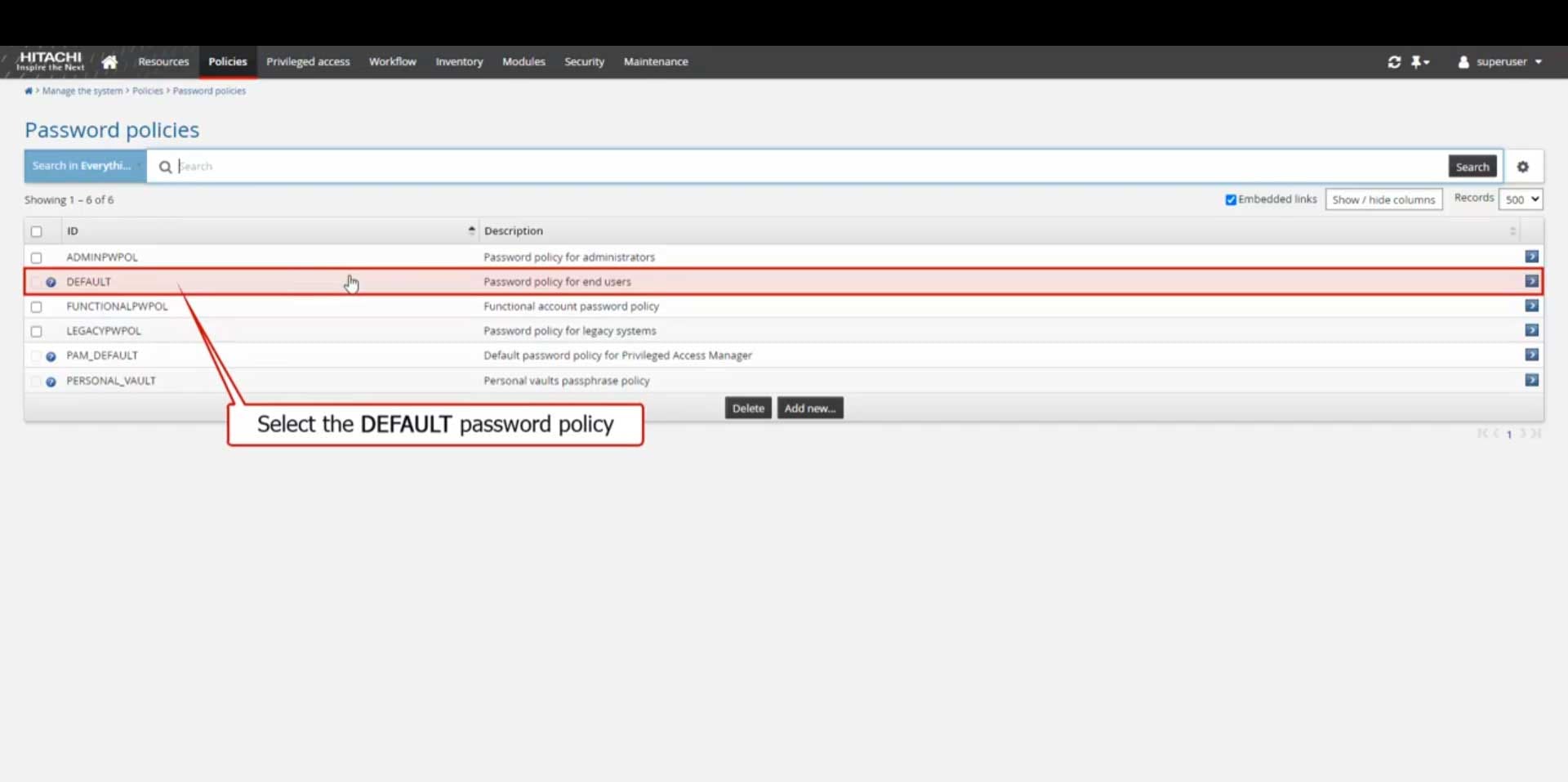
Task: Select page 1 in the pagination
Action: [1509, 434]
